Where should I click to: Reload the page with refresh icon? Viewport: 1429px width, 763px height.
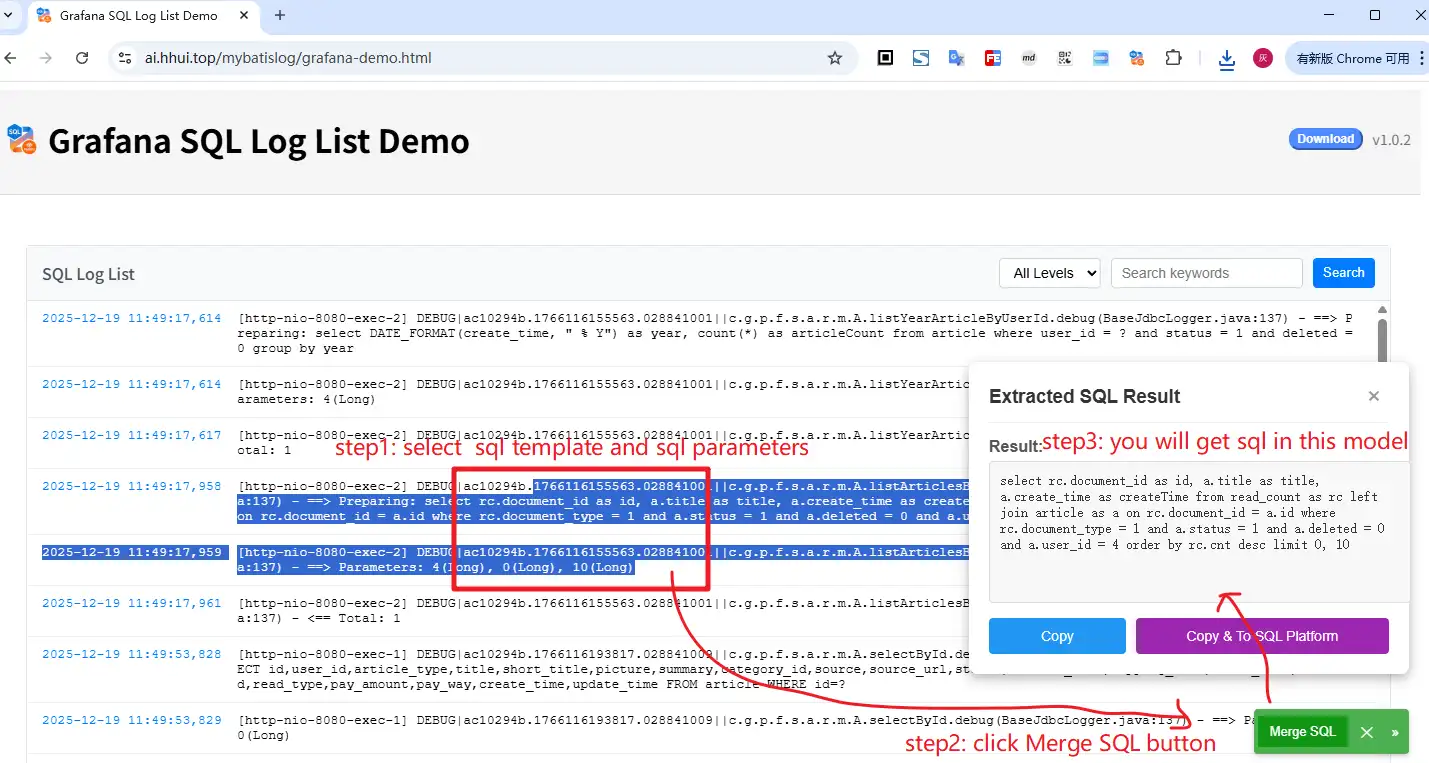click(82, 58)
